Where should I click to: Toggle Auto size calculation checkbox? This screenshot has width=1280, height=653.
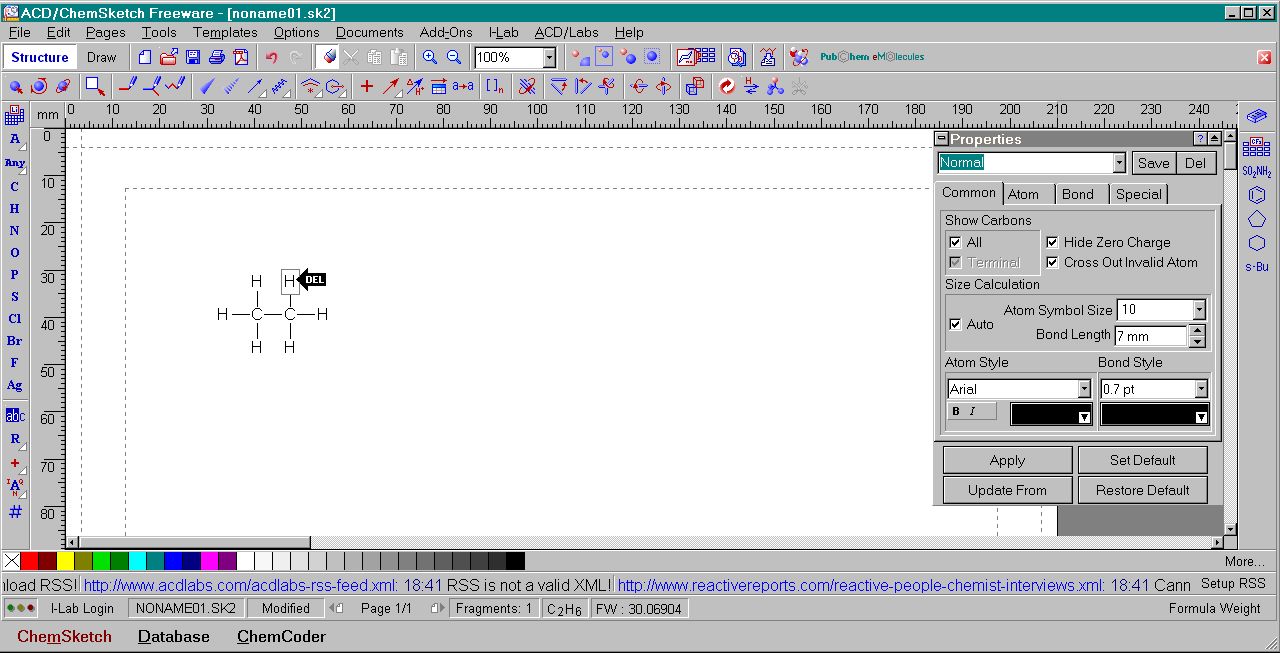(x=955, y=324)
